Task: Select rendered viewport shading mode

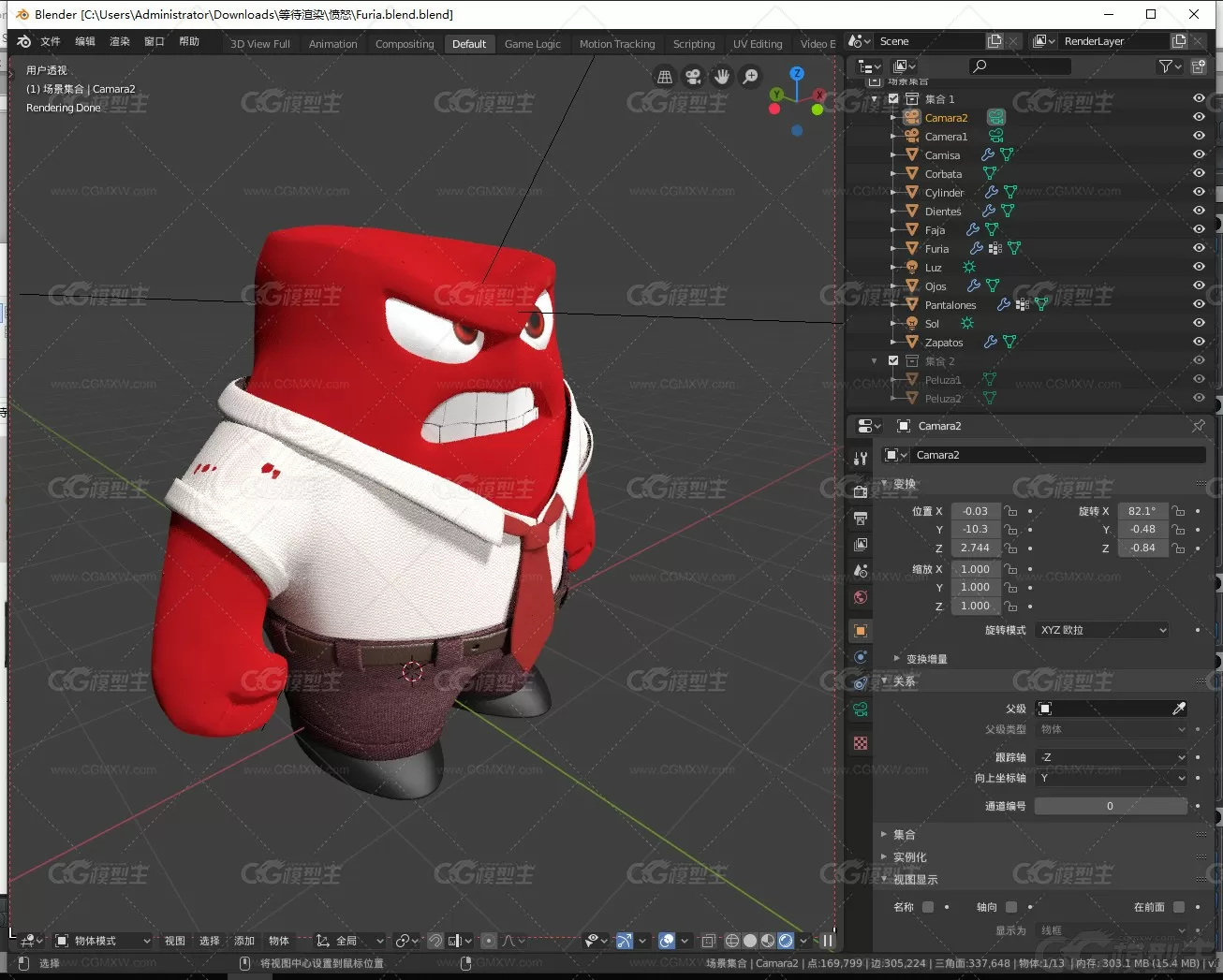Action: tap(786, 941)
